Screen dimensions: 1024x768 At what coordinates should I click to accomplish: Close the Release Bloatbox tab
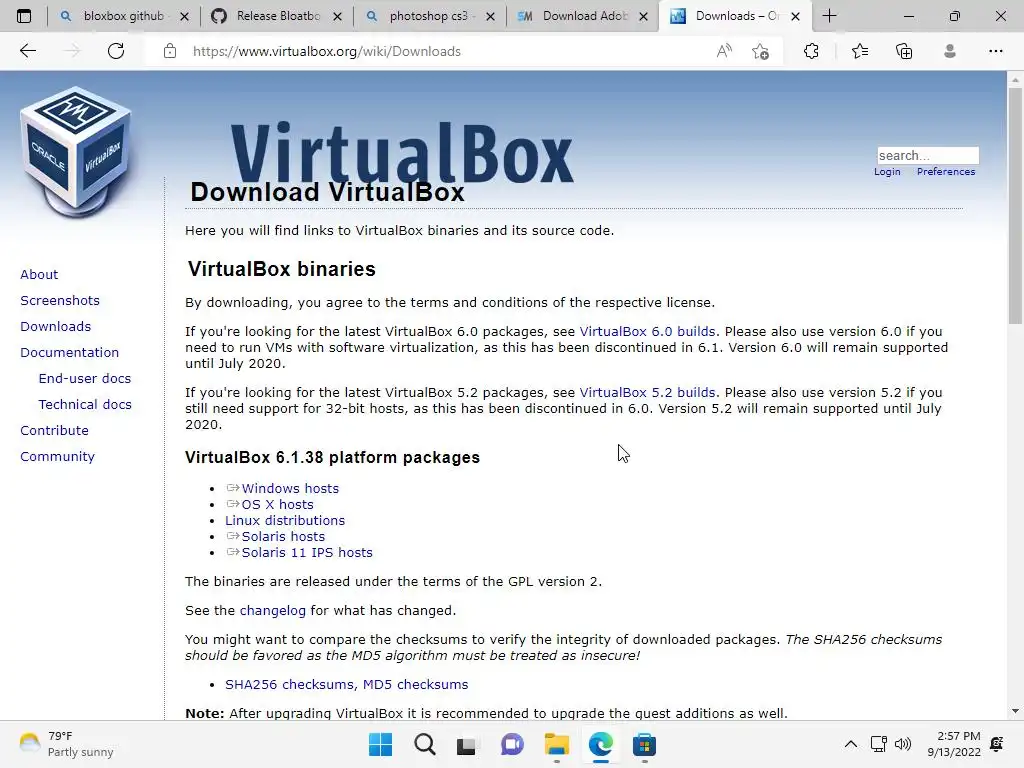click(338, 16)
